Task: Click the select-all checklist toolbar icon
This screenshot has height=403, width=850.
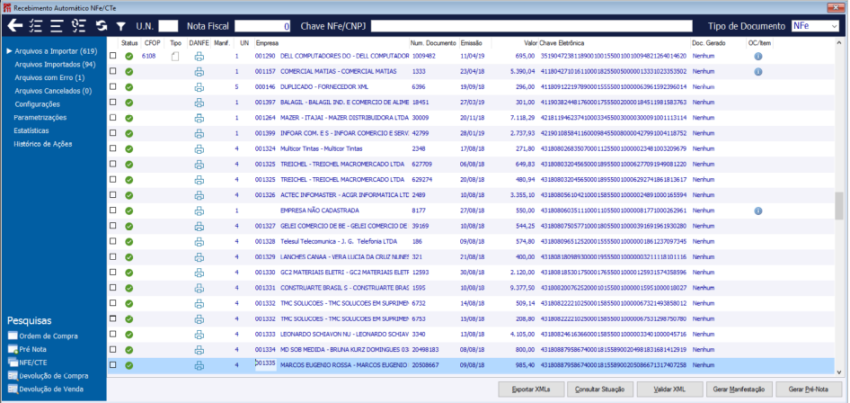Action: (x=35, y=25)
